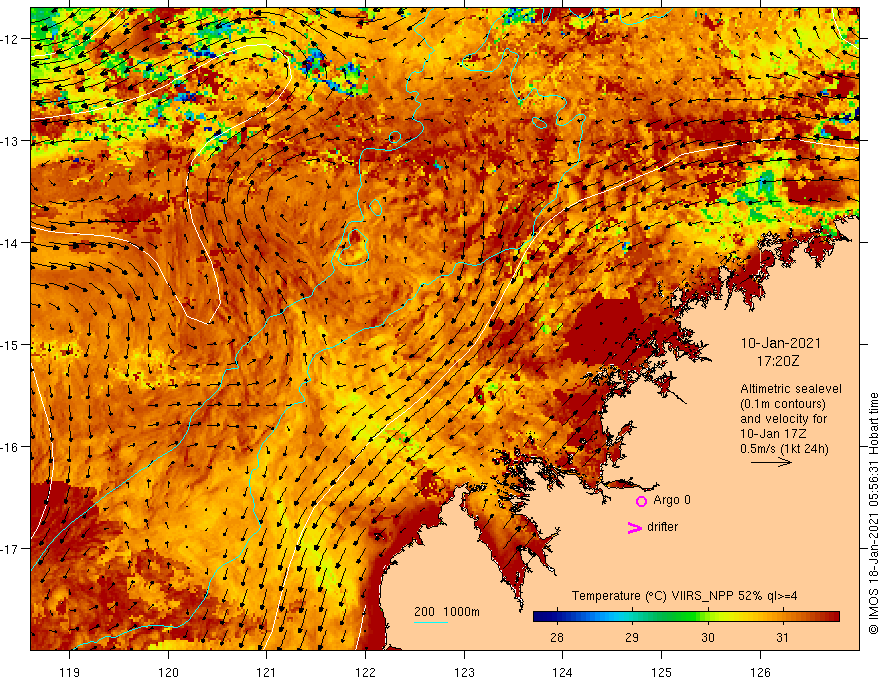This screenshot has height=680, width=880.
Task: Click longitude axis label 124
Action: click(562, 672)
